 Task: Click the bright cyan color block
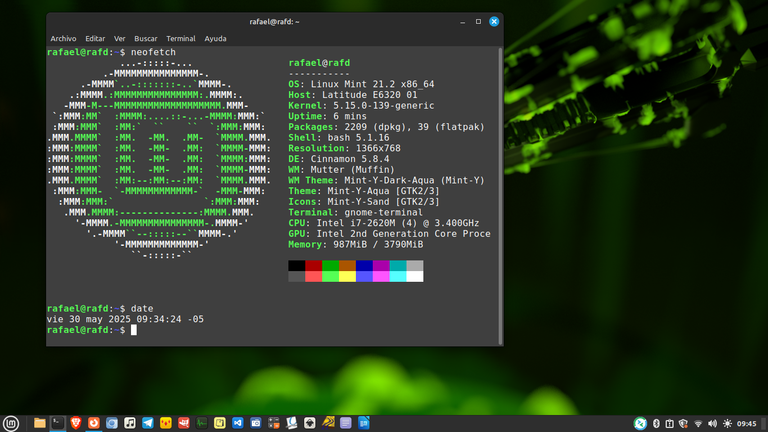point(398,276)
